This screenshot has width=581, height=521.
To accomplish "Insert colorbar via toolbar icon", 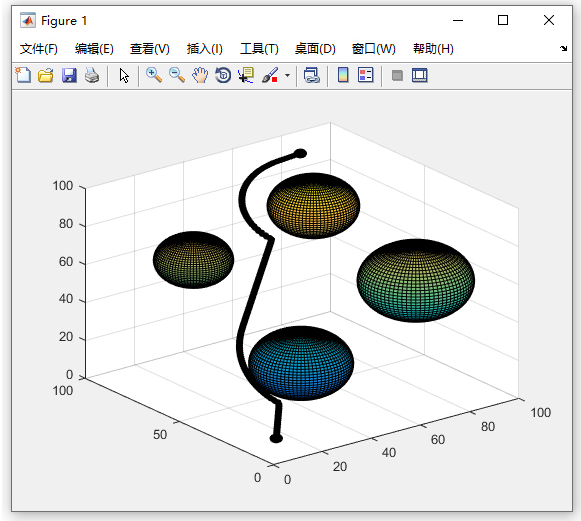I will pyautogui.click(x=343, y=75).
